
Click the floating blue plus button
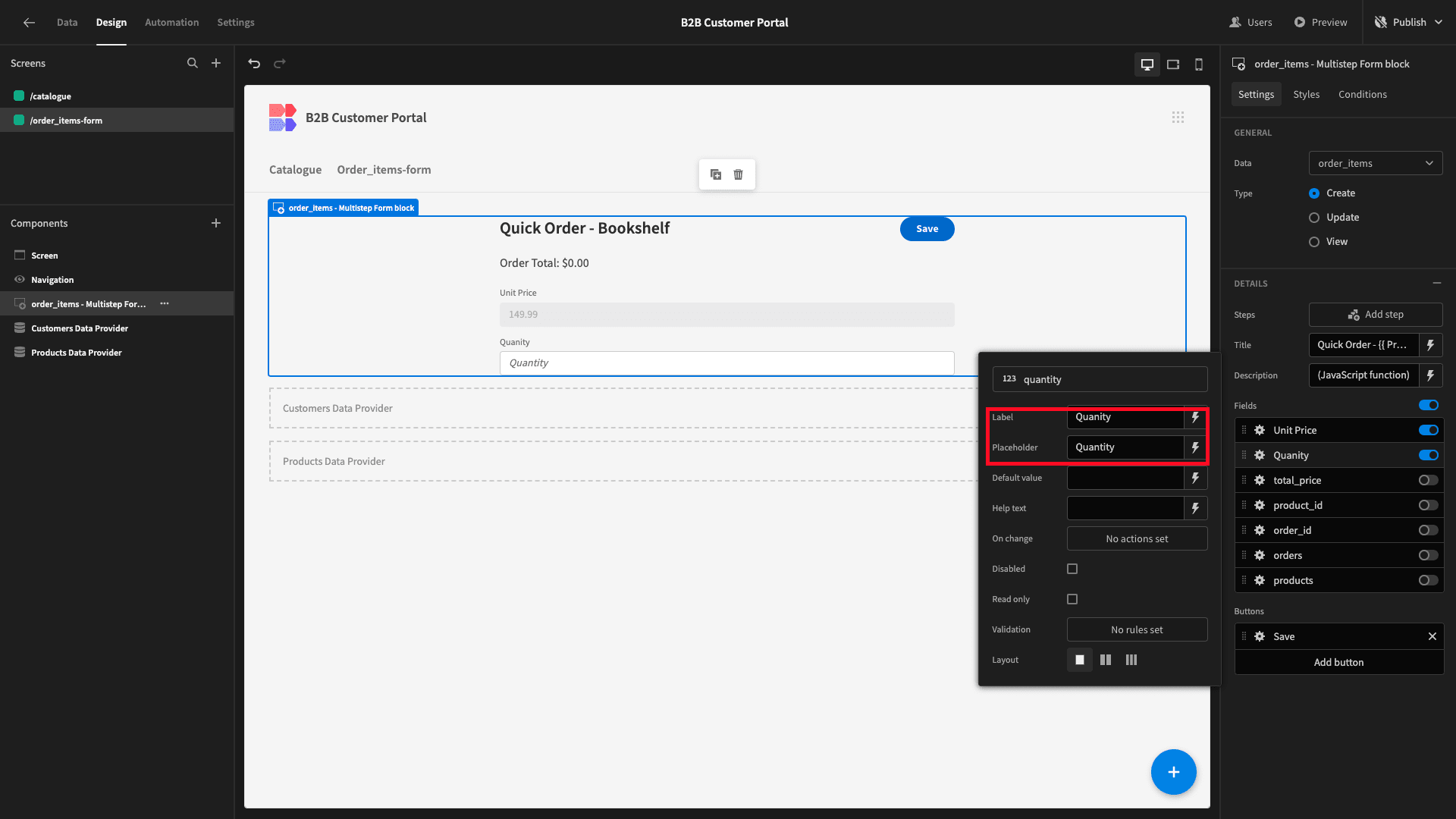tap(1174, 772)
